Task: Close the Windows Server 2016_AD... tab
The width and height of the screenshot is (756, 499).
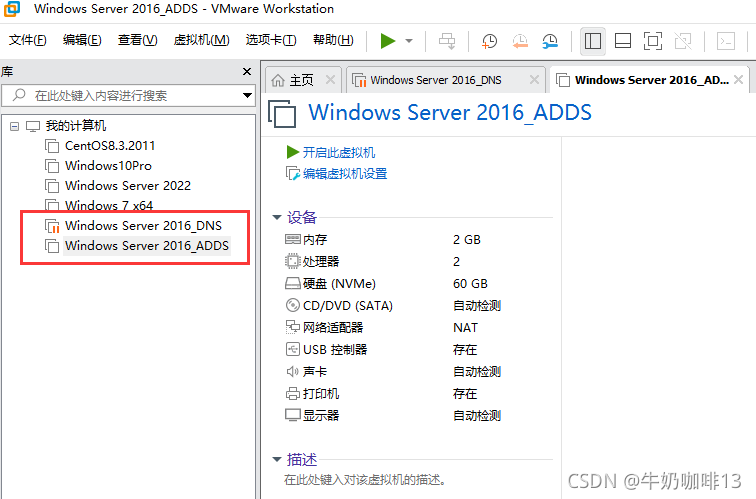Action: tap(739, 80)
